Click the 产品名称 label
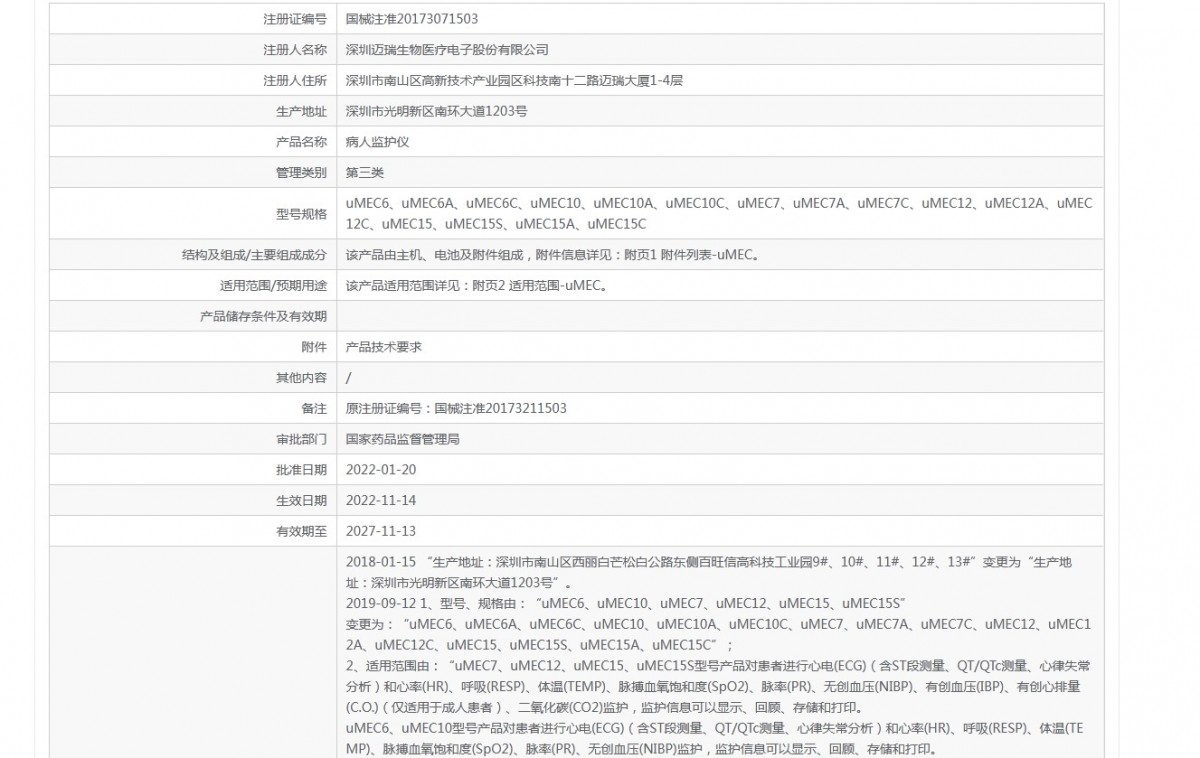 pyautogui.click(x=301, y=142)
